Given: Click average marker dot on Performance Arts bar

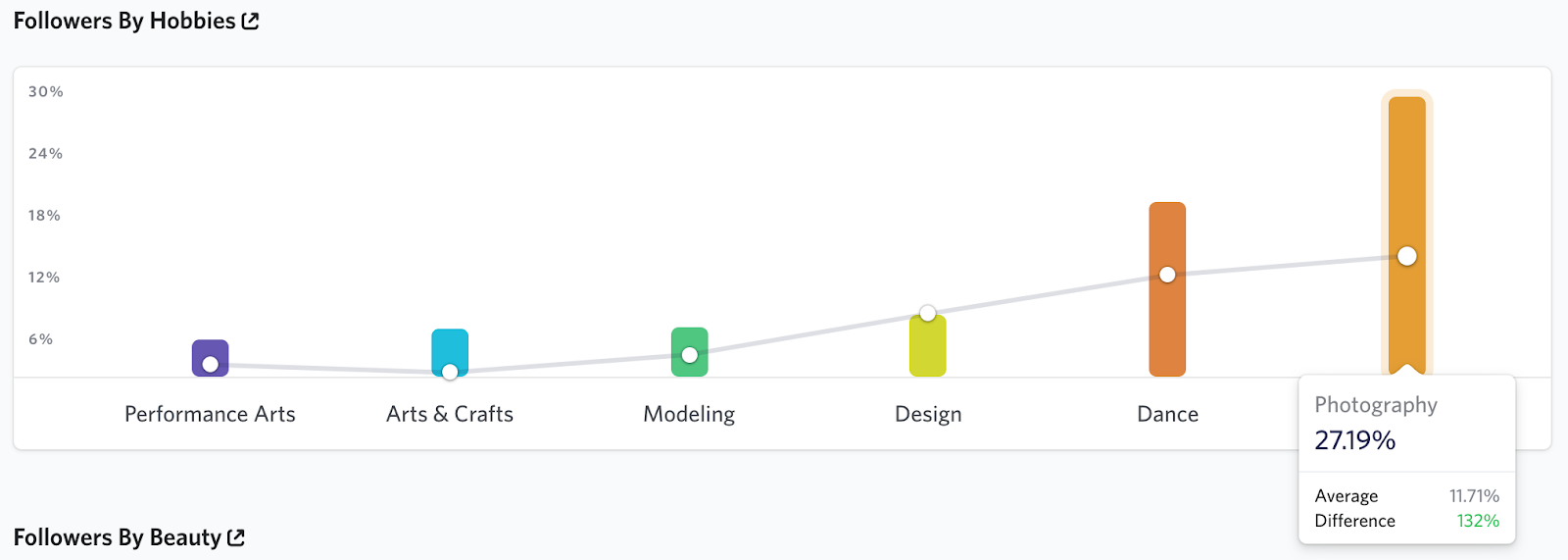Looking at the screenshot, I should [210, 365].
